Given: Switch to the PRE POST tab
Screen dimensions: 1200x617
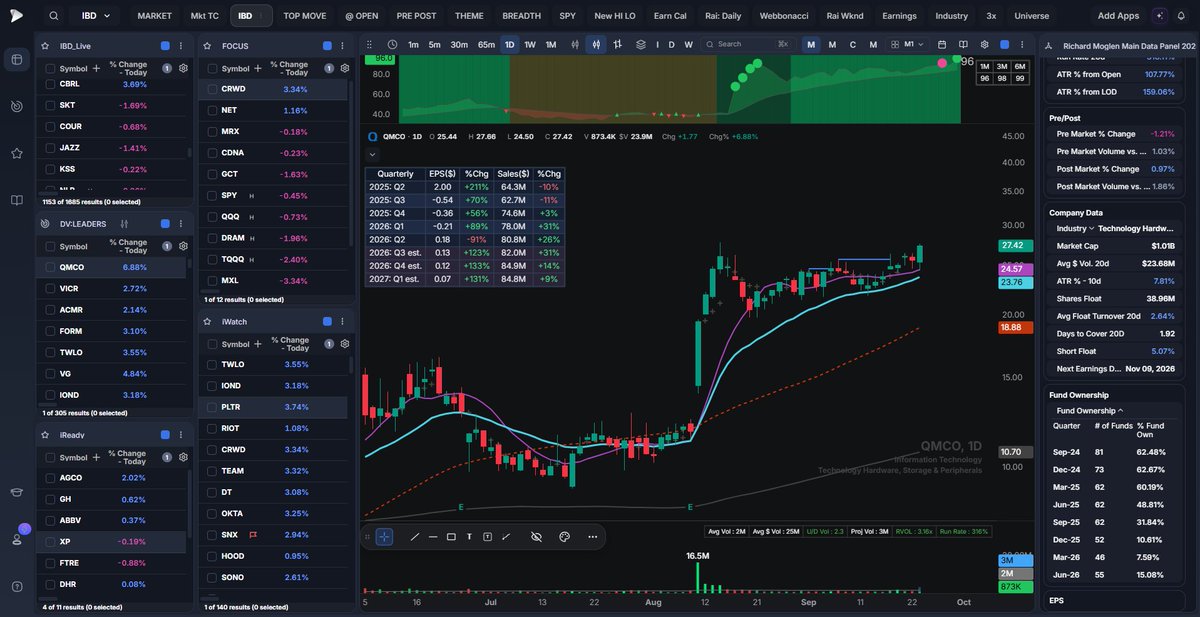Looking at the screenshot, I should 416,16.
